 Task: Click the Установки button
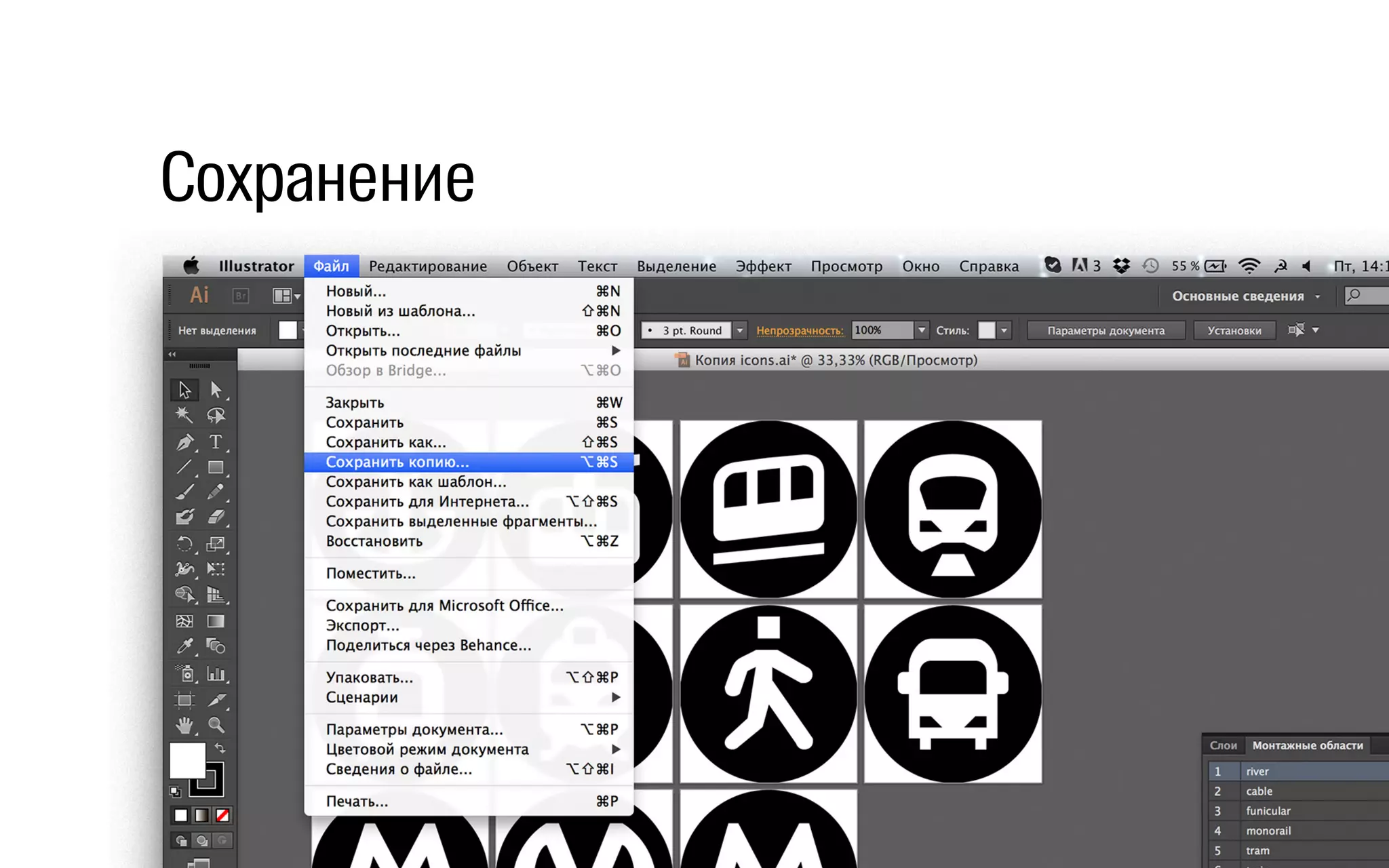click(1234, 330)
